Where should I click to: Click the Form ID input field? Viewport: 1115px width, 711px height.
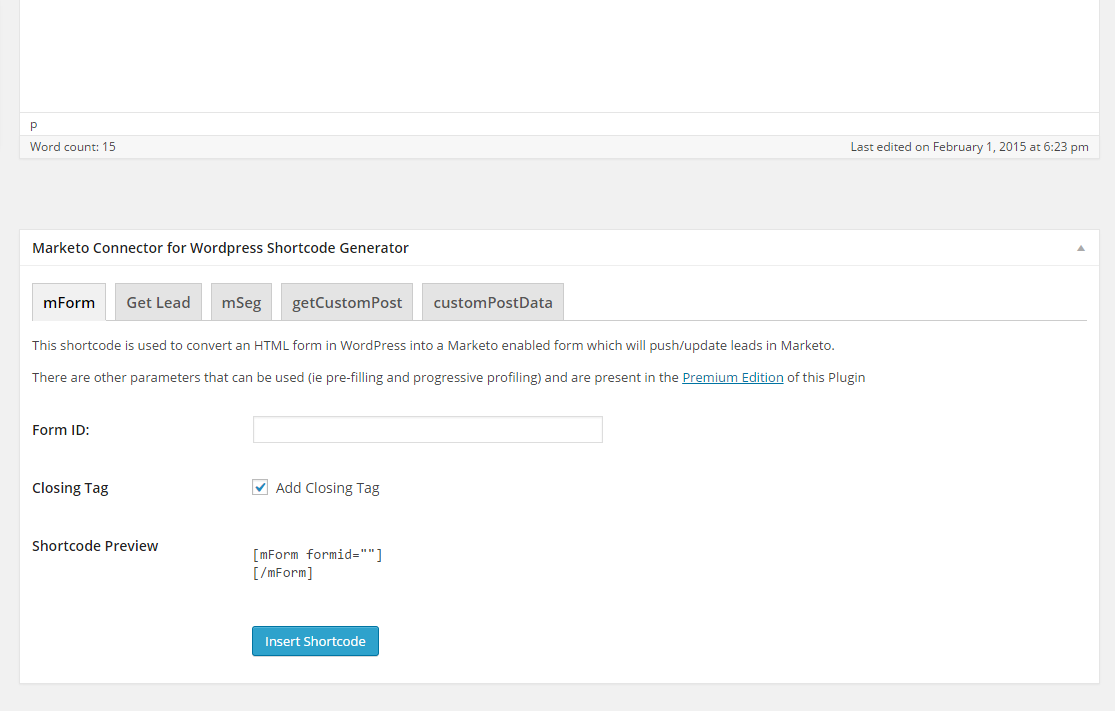coord(427,429)
